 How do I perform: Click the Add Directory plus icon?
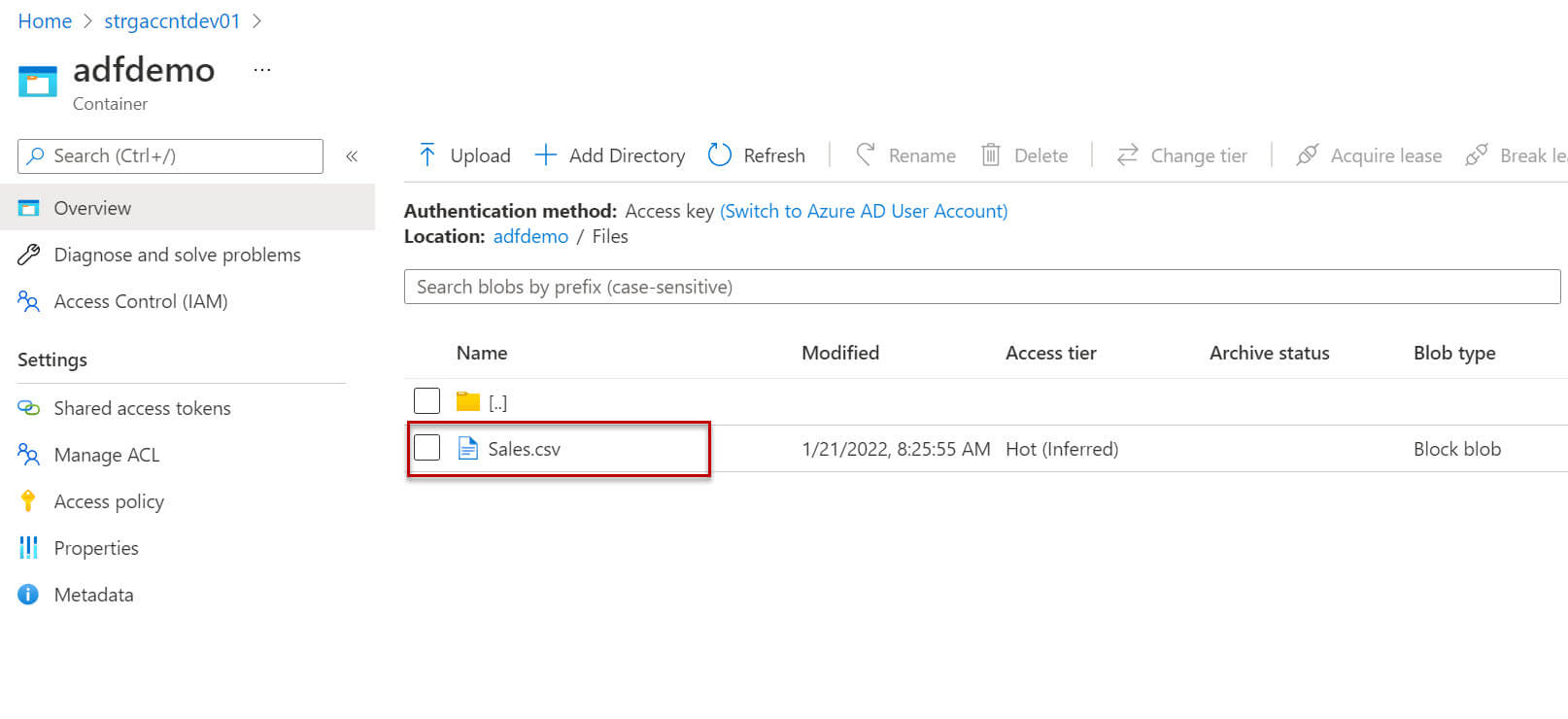coord(546,155)
